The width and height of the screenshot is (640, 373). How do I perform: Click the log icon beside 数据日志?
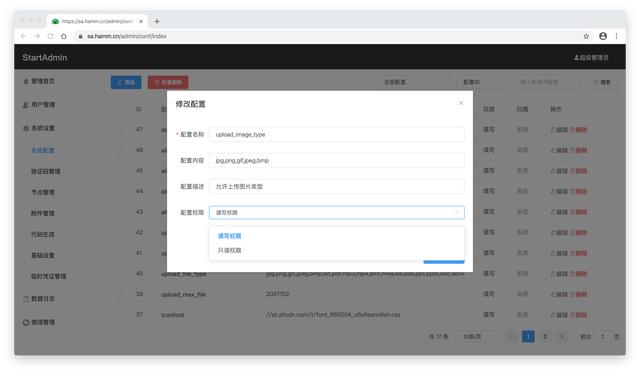(26, 299)
